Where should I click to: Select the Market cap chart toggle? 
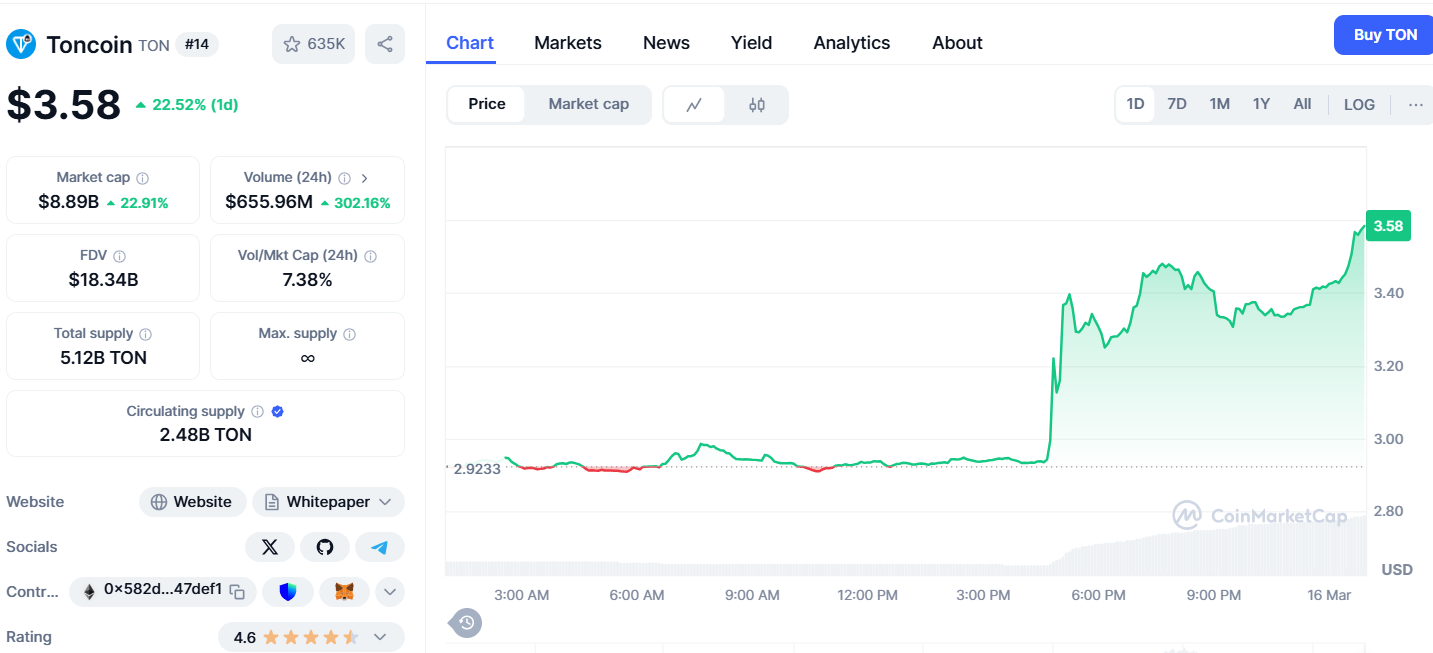click(589, 104)
